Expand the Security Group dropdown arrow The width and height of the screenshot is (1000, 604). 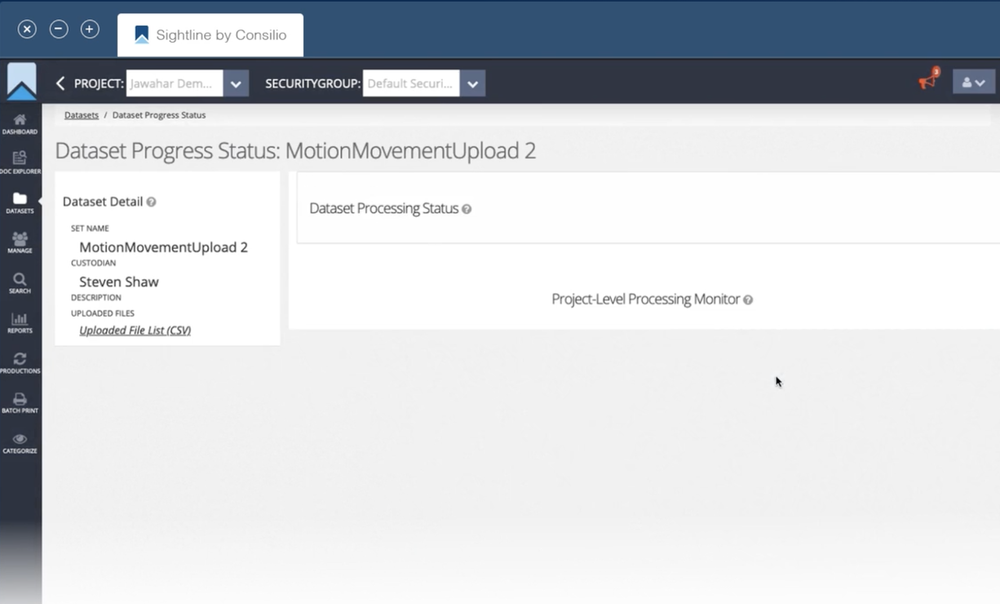point(474,84)
